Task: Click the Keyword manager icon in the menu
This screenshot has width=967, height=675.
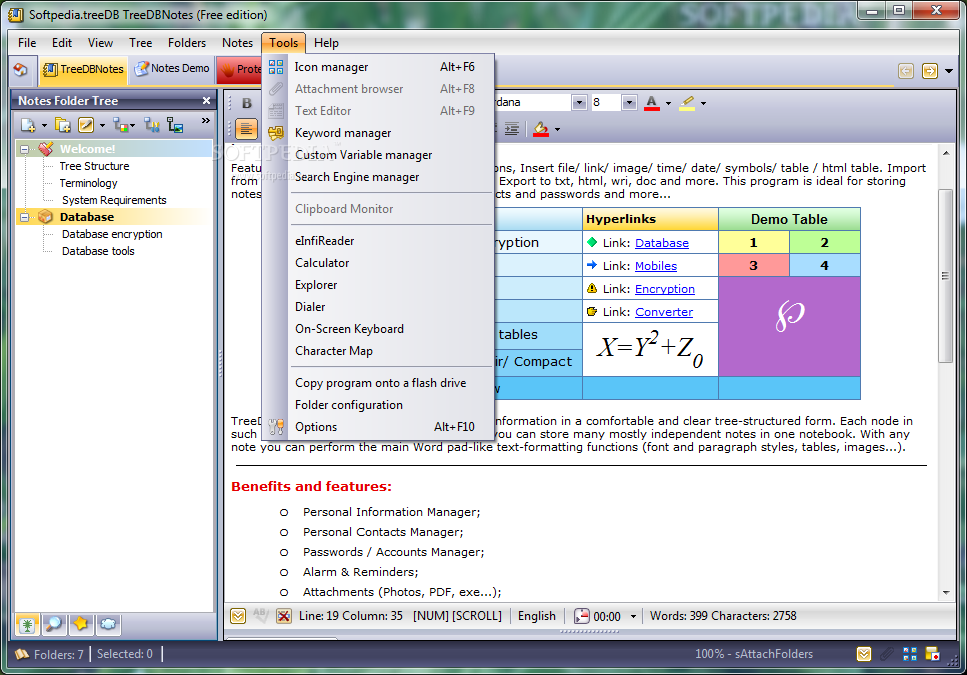Action: [x=276, y=133]
